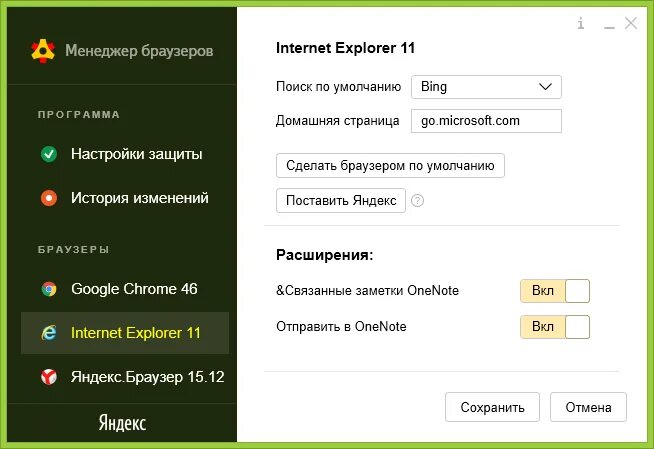This screenshot has height=449, width=654.
Task: Click the Яндекс logo at bottom
Action: (122, 423)
